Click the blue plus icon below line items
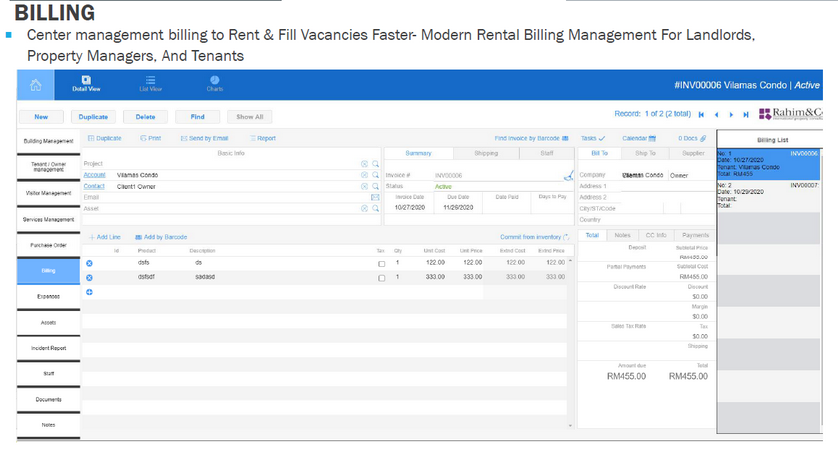 tap(89, 291)
